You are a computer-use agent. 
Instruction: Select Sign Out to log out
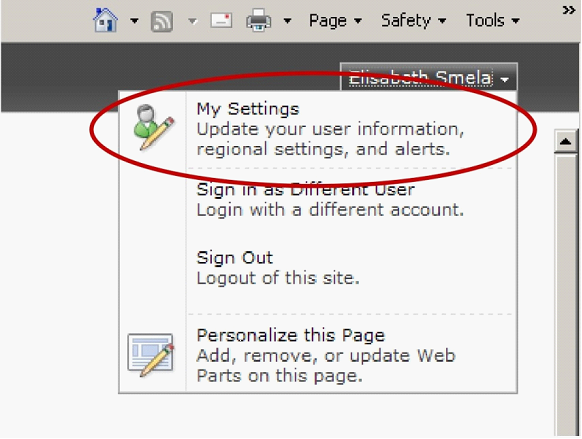(x=318, y=268)
